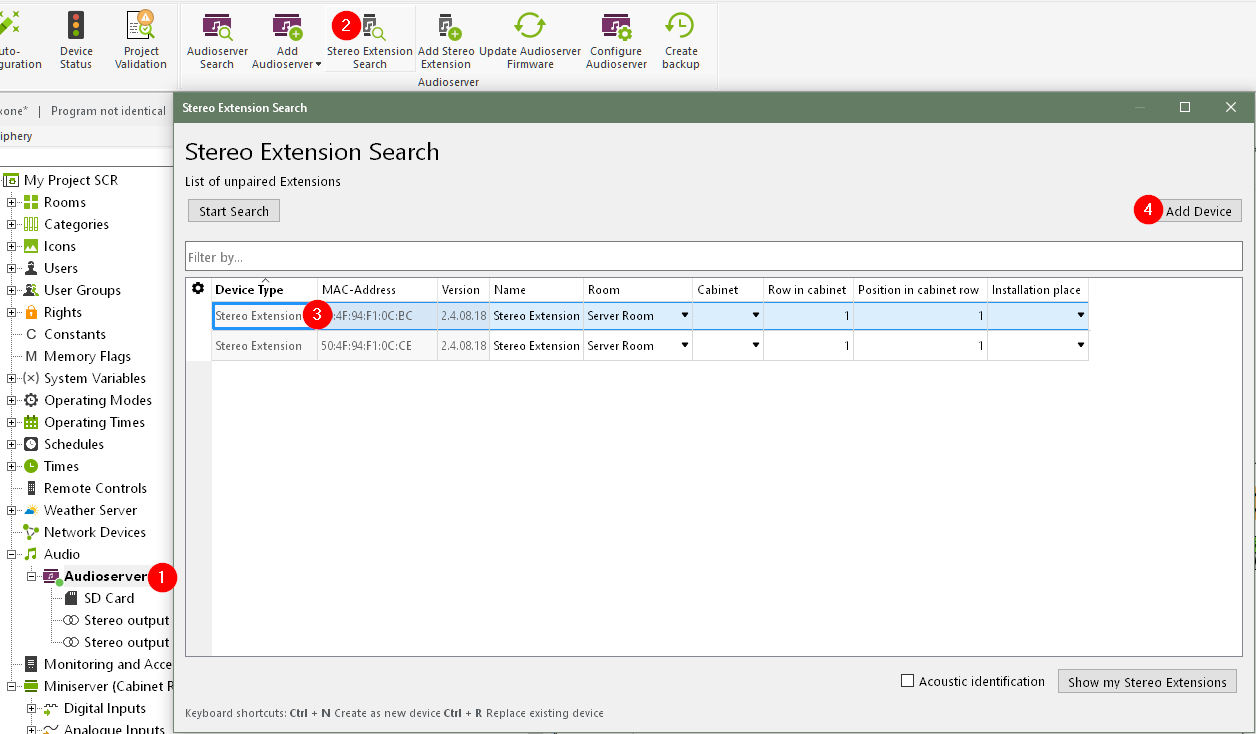The image size is (1256, 734).
Task: Sort the table by Device Type column
Action: (265, 290)
